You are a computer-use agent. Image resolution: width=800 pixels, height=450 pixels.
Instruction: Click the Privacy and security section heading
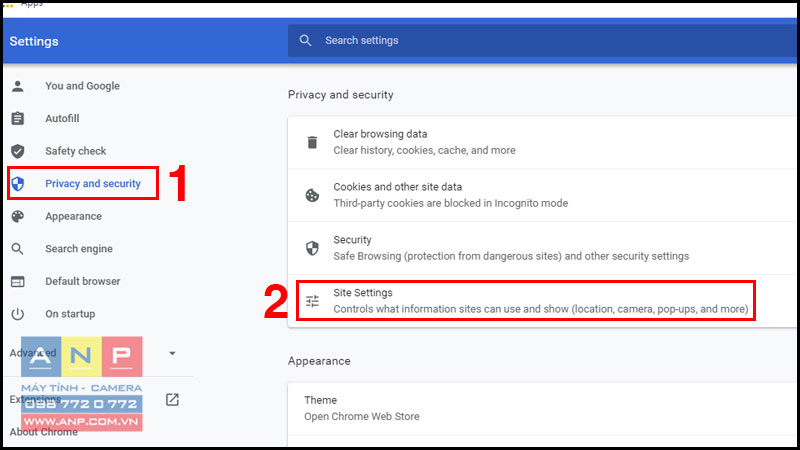[x=341, y=95]
